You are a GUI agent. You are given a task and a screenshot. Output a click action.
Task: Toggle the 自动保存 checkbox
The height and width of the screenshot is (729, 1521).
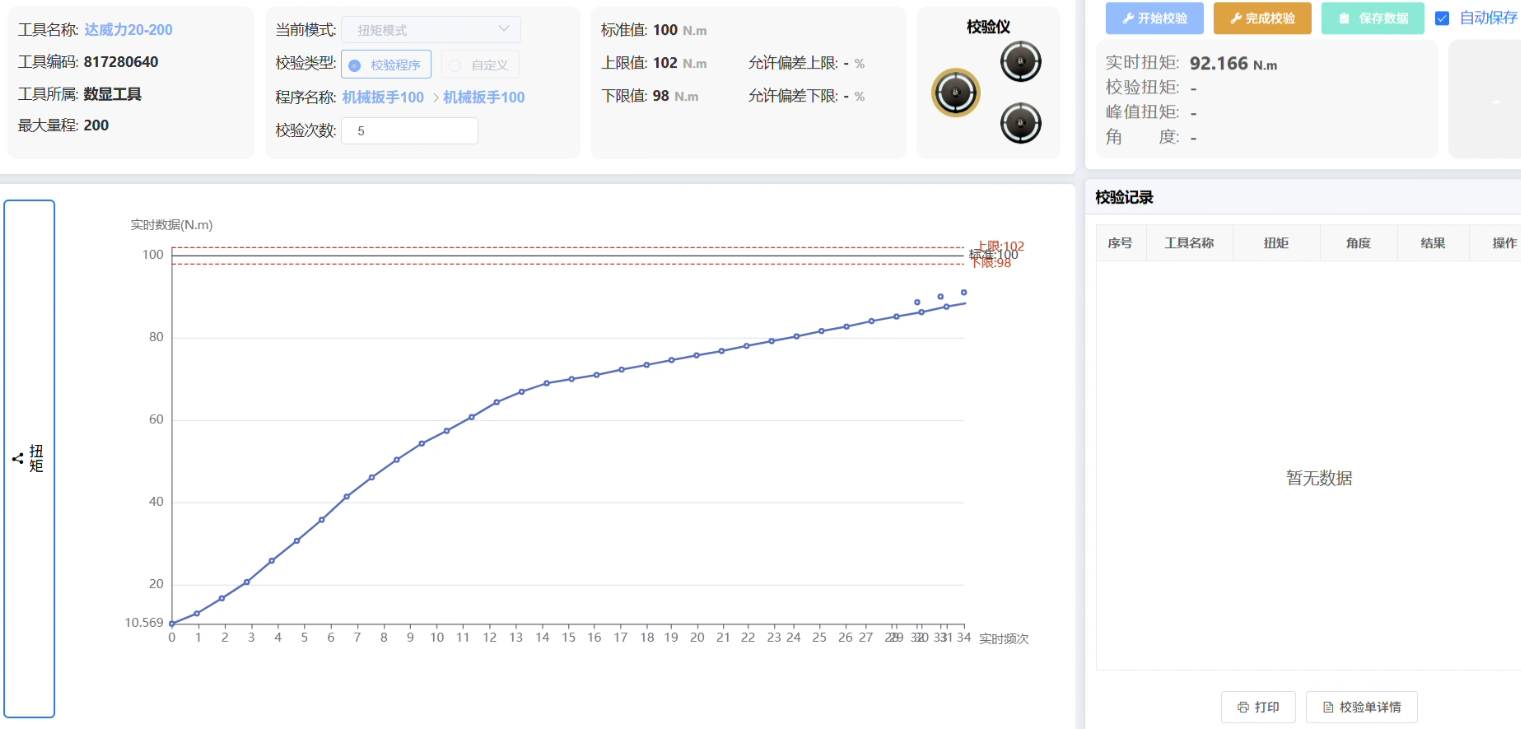[1442, 18]
